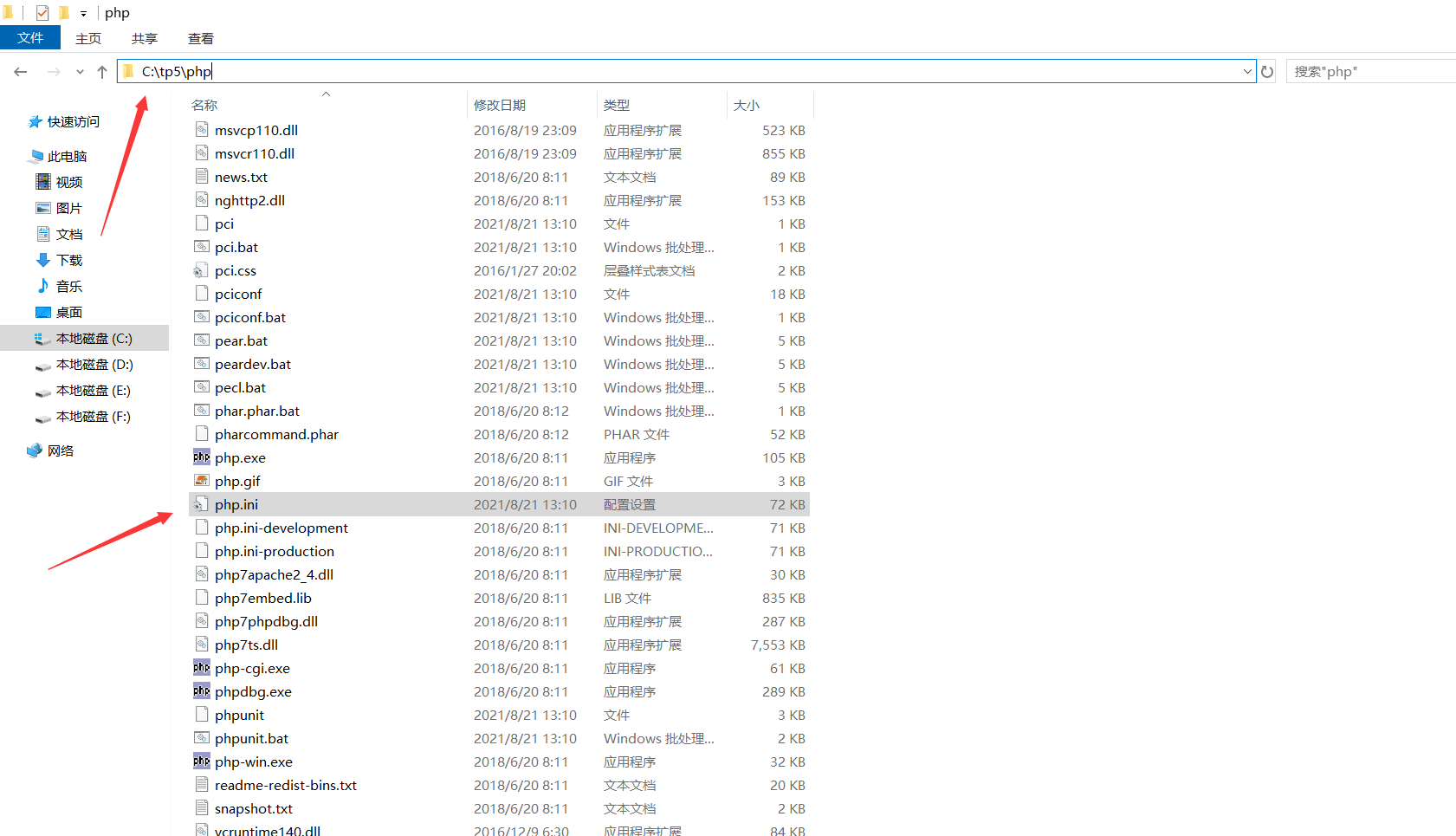Screen dimensions: 1456x836
Task: Select file name nghttp2.dll
Action: (250, 200)
